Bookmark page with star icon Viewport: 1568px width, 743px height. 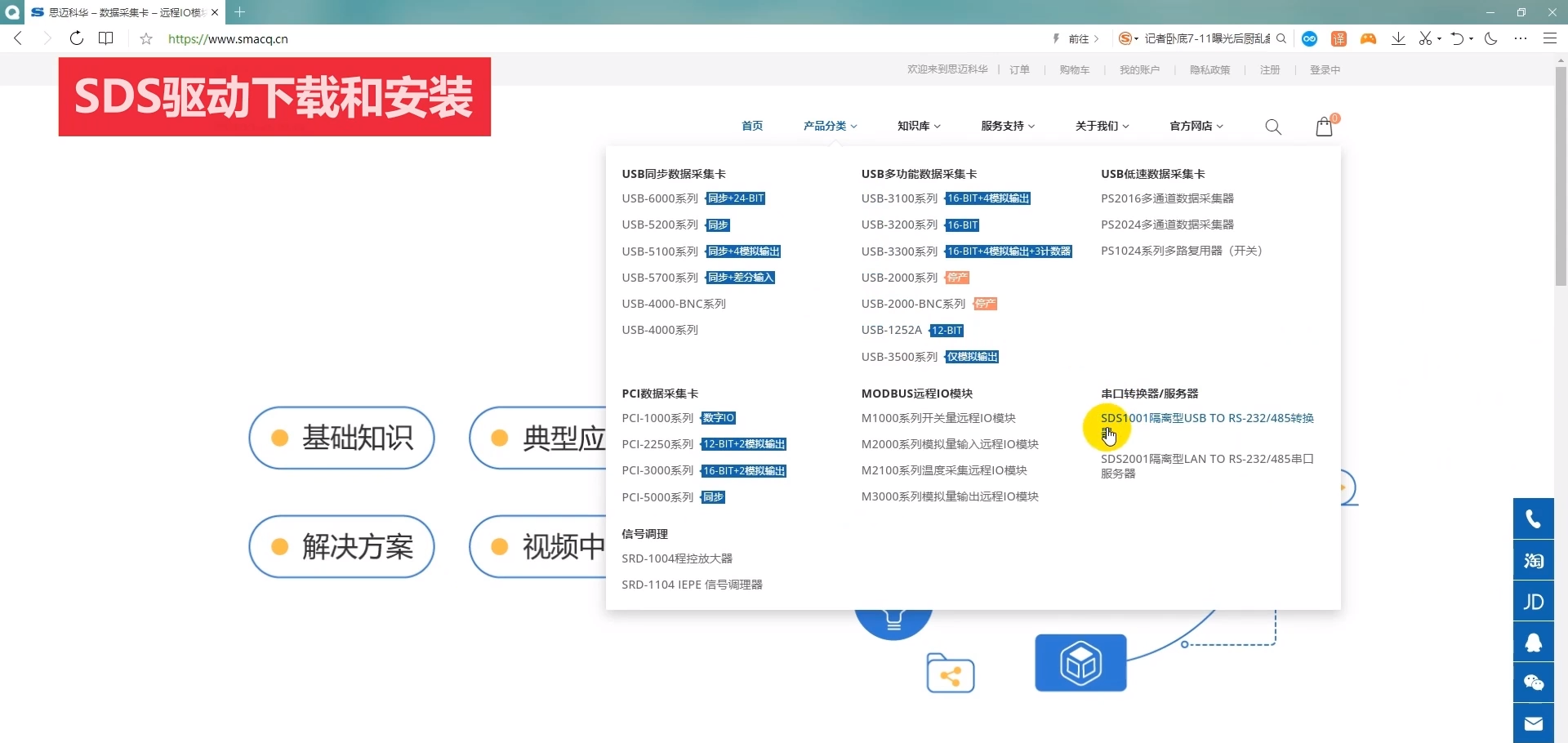(146, 38)
